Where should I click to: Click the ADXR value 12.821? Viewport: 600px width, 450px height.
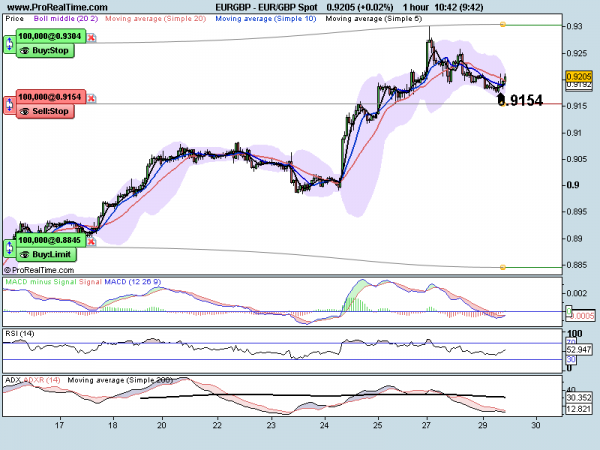click(579, 409)
